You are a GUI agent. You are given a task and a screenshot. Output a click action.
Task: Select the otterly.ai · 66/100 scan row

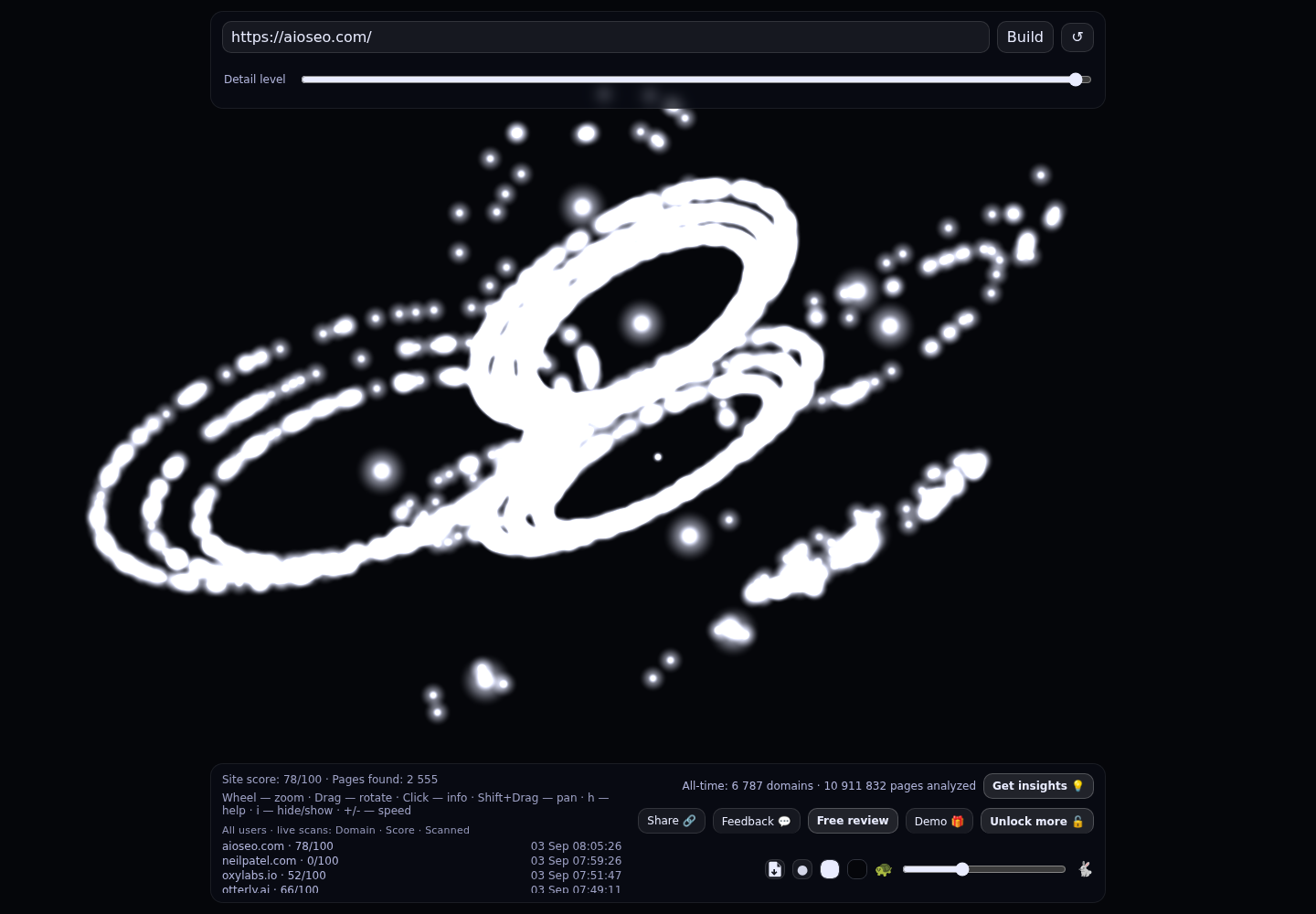[x=421, y=889]
